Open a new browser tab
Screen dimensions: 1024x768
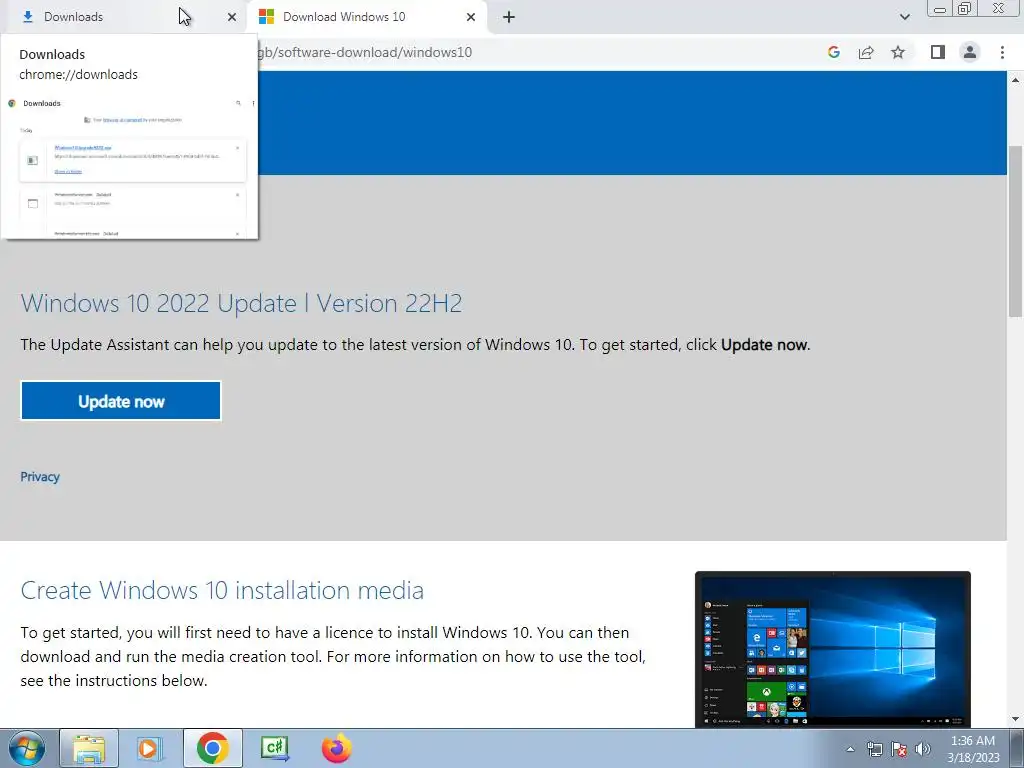point(509,17)
